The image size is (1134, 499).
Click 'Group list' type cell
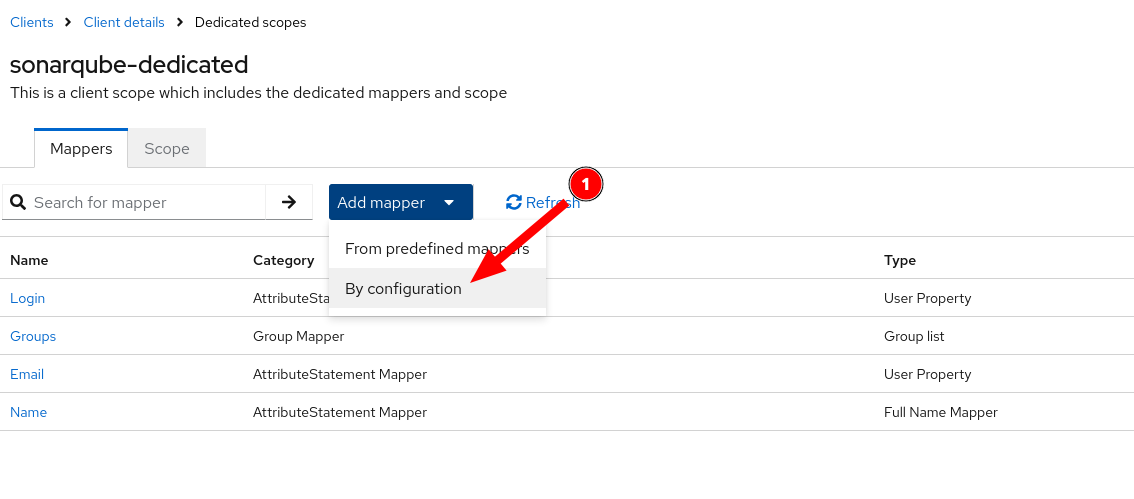[x=914, y=336]
